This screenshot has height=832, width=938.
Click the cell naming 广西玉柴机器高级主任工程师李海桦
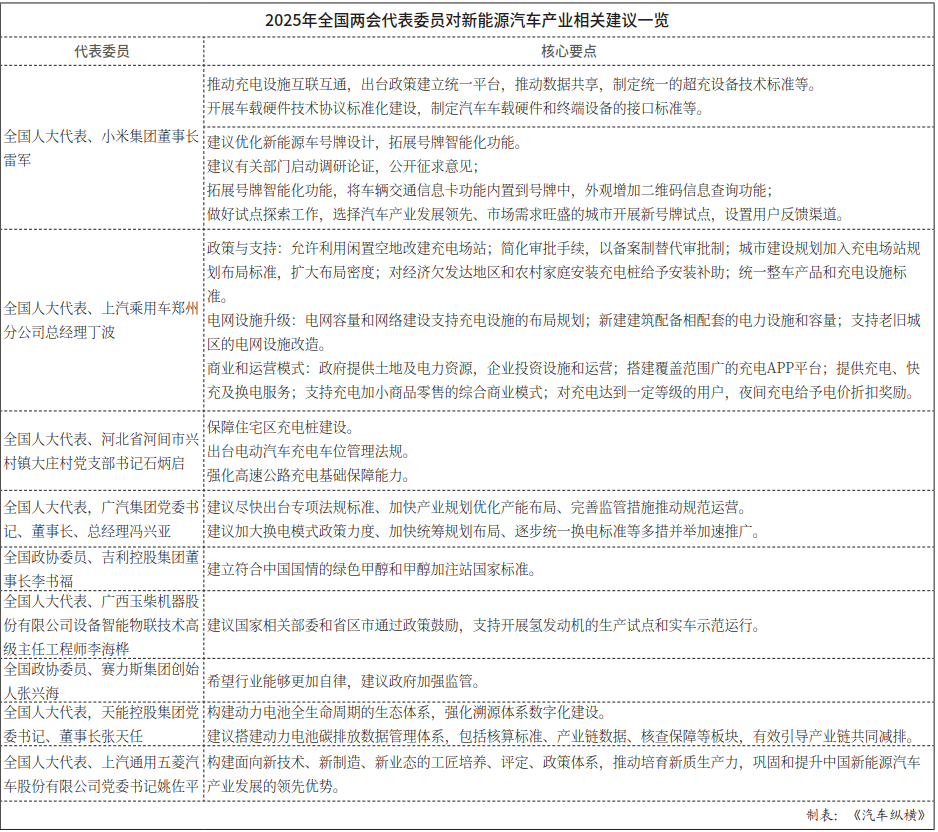[101, 625]
